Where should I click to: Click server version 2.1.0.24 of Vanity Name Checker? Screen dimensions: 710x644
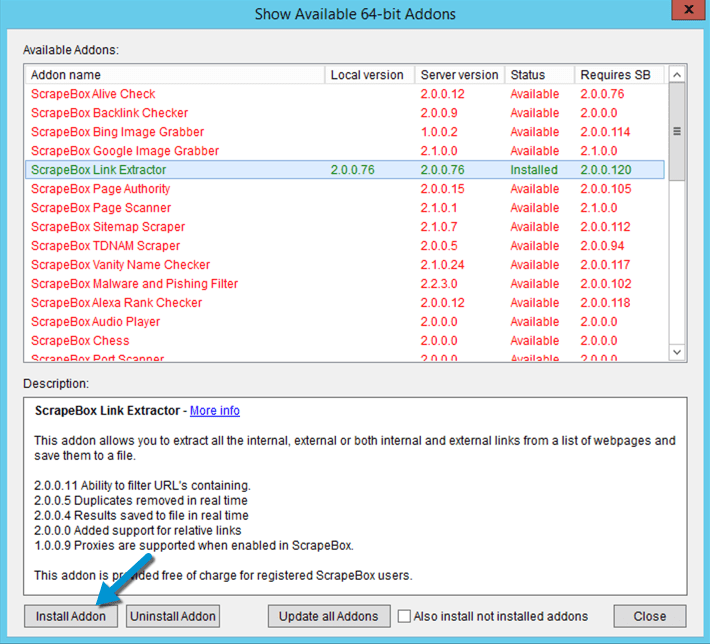442,265
